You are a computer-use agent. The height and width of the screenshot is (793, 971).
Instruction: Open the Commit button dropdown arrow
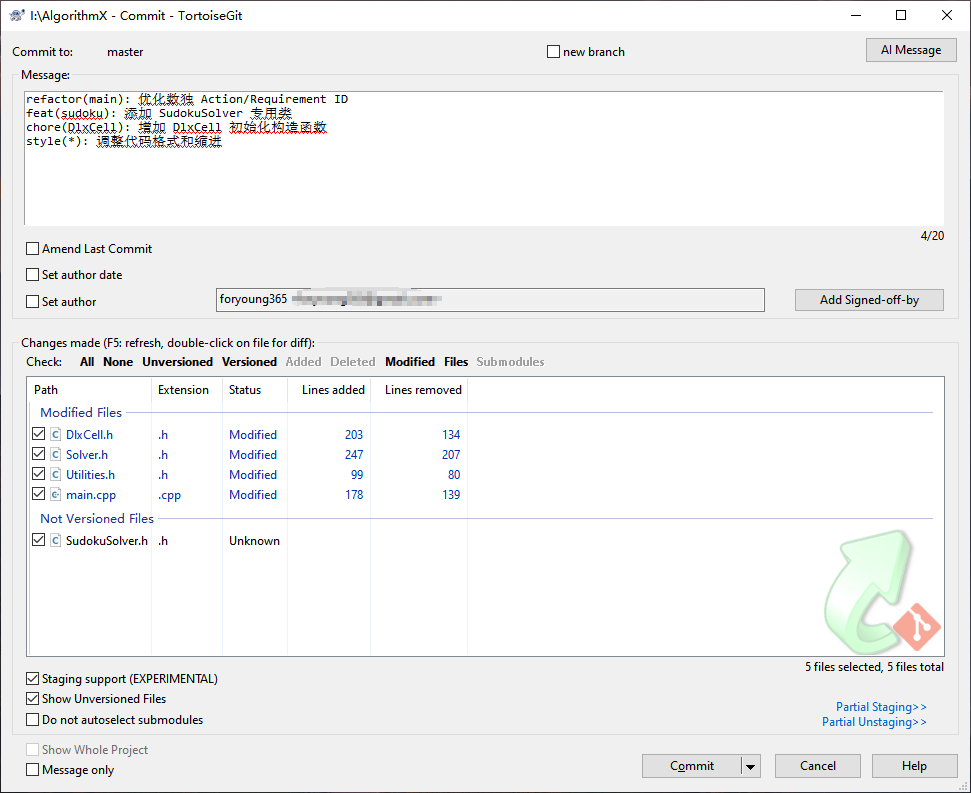pos(751,766)
